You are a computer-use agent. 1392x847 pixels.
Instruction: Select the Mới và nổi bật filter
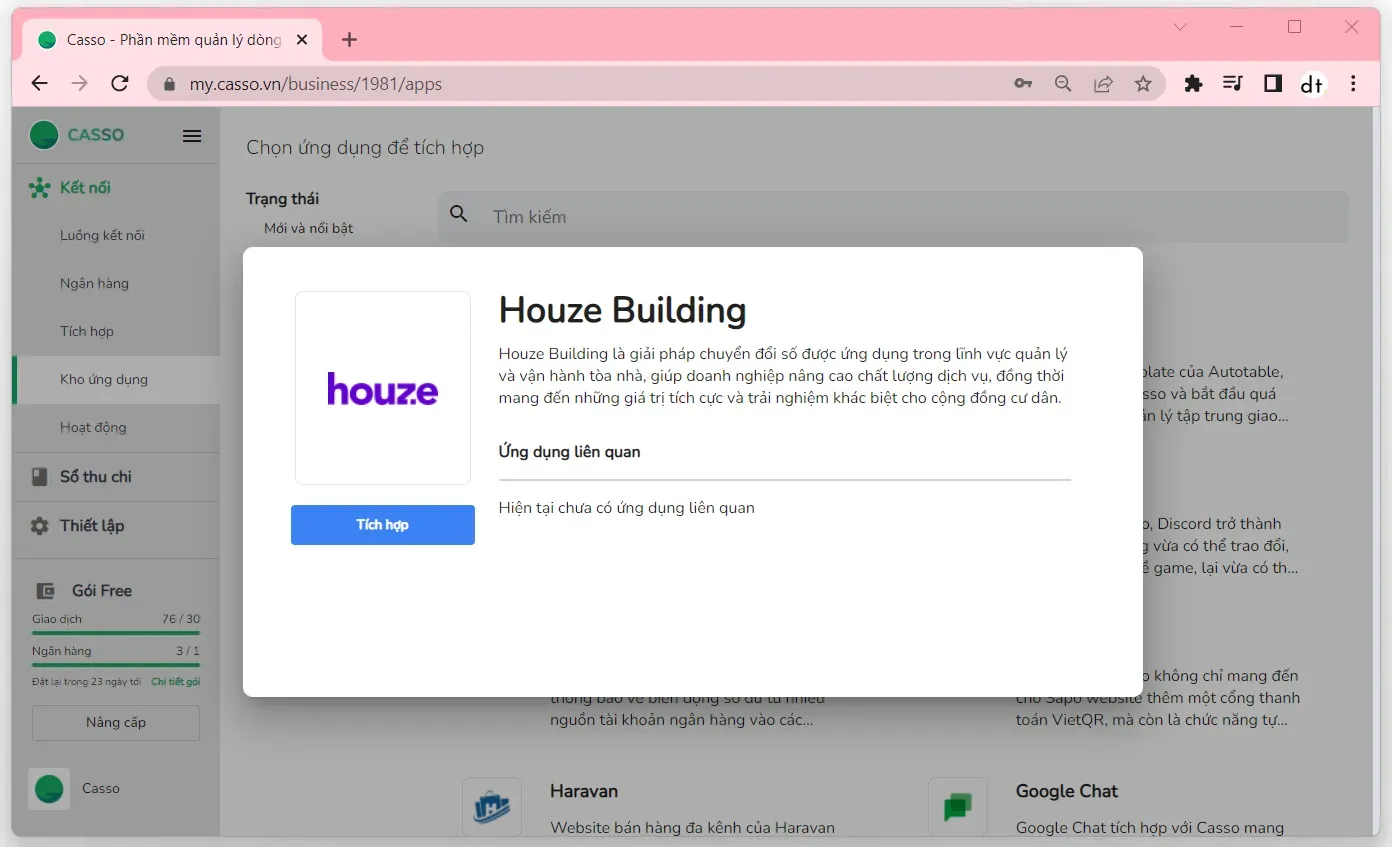[x=308, y=228]
